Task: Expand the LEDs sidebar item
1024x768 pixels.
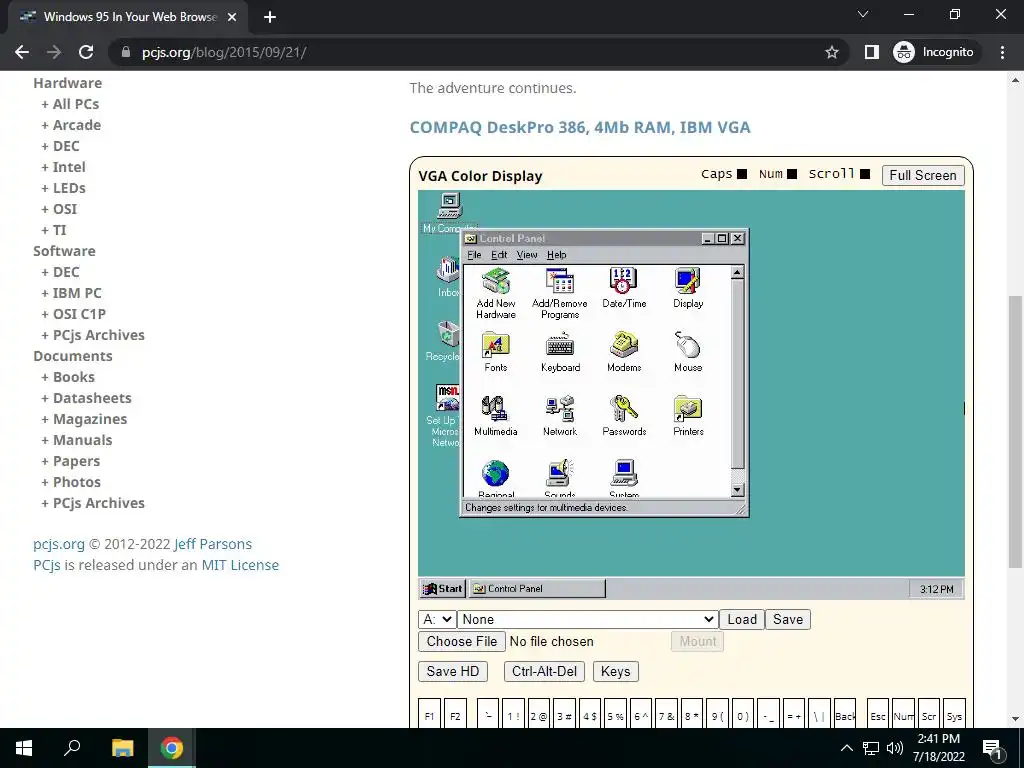Action: 63,188
